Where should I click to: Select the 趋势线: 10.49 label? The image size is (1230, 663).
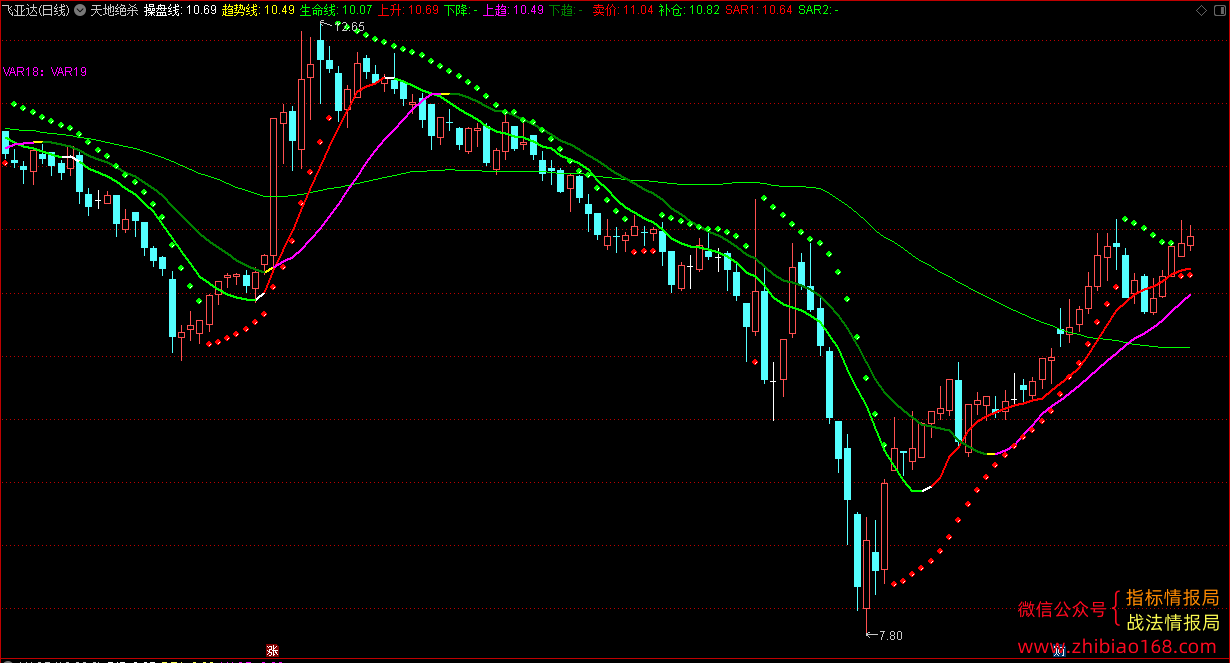coord(258,10)
